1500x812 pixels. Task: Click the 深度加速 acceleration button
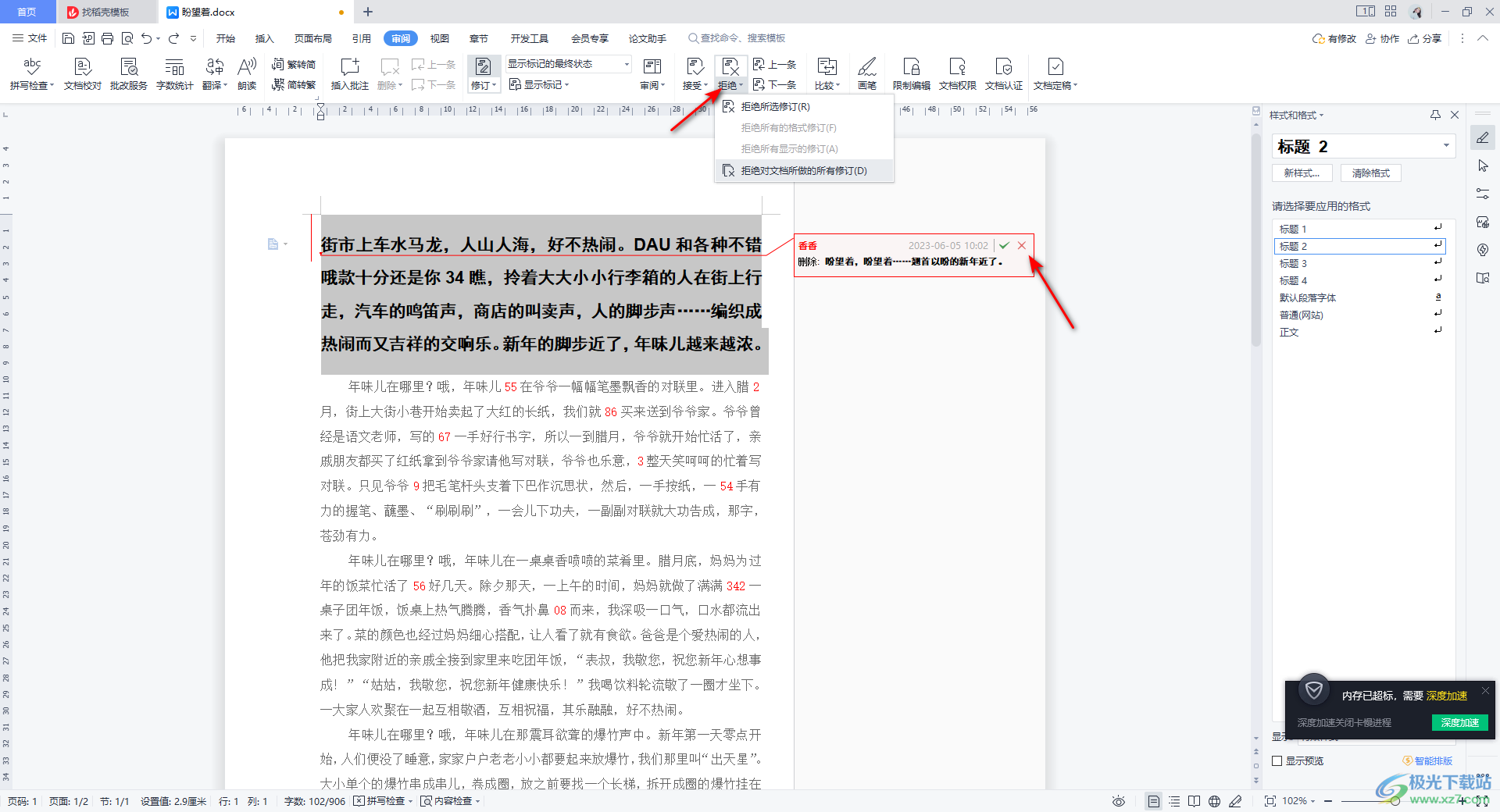tap(1459, 723)
